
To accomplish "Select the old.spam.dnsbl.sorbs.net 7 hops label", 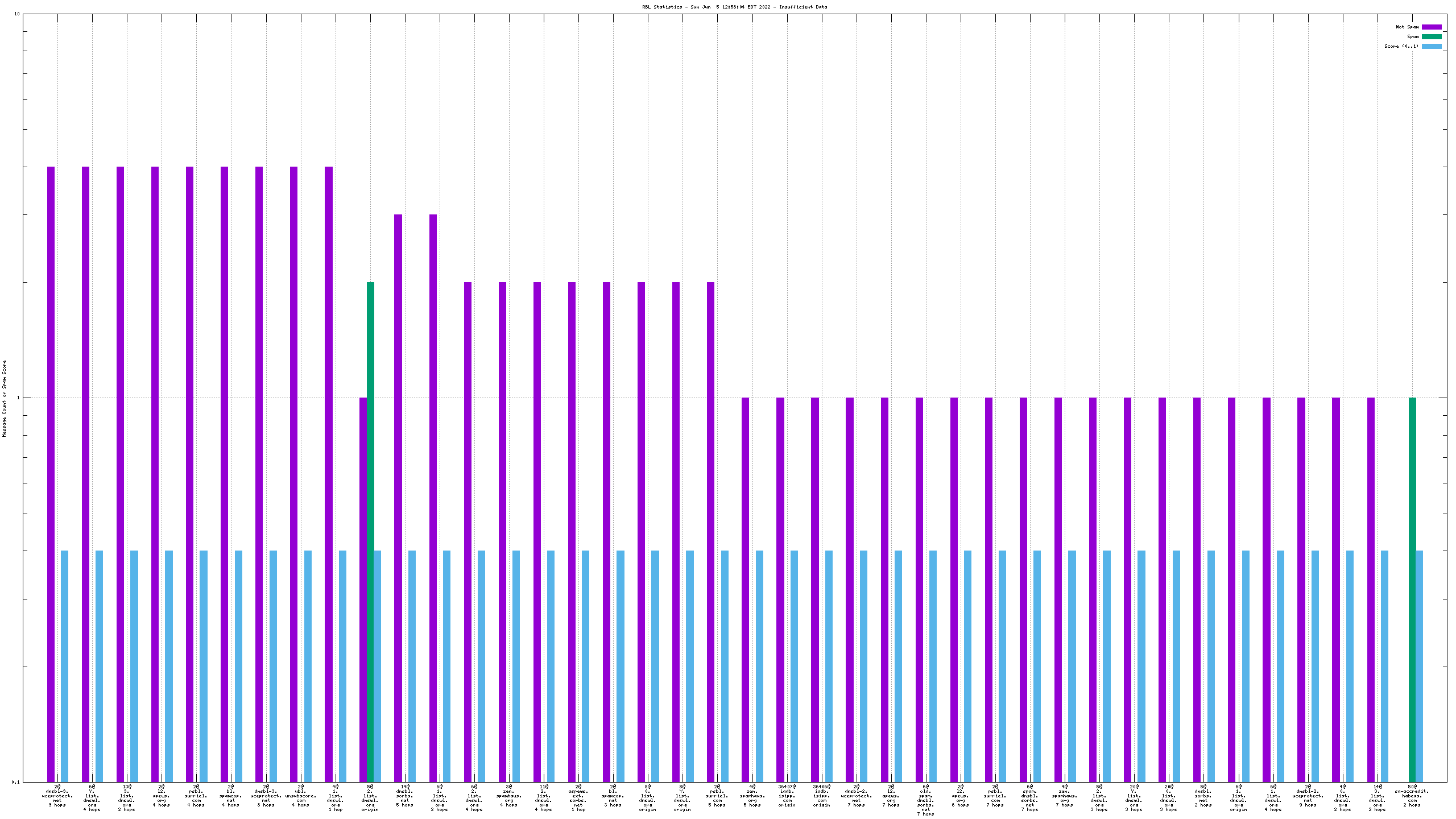I will point(925,800).
